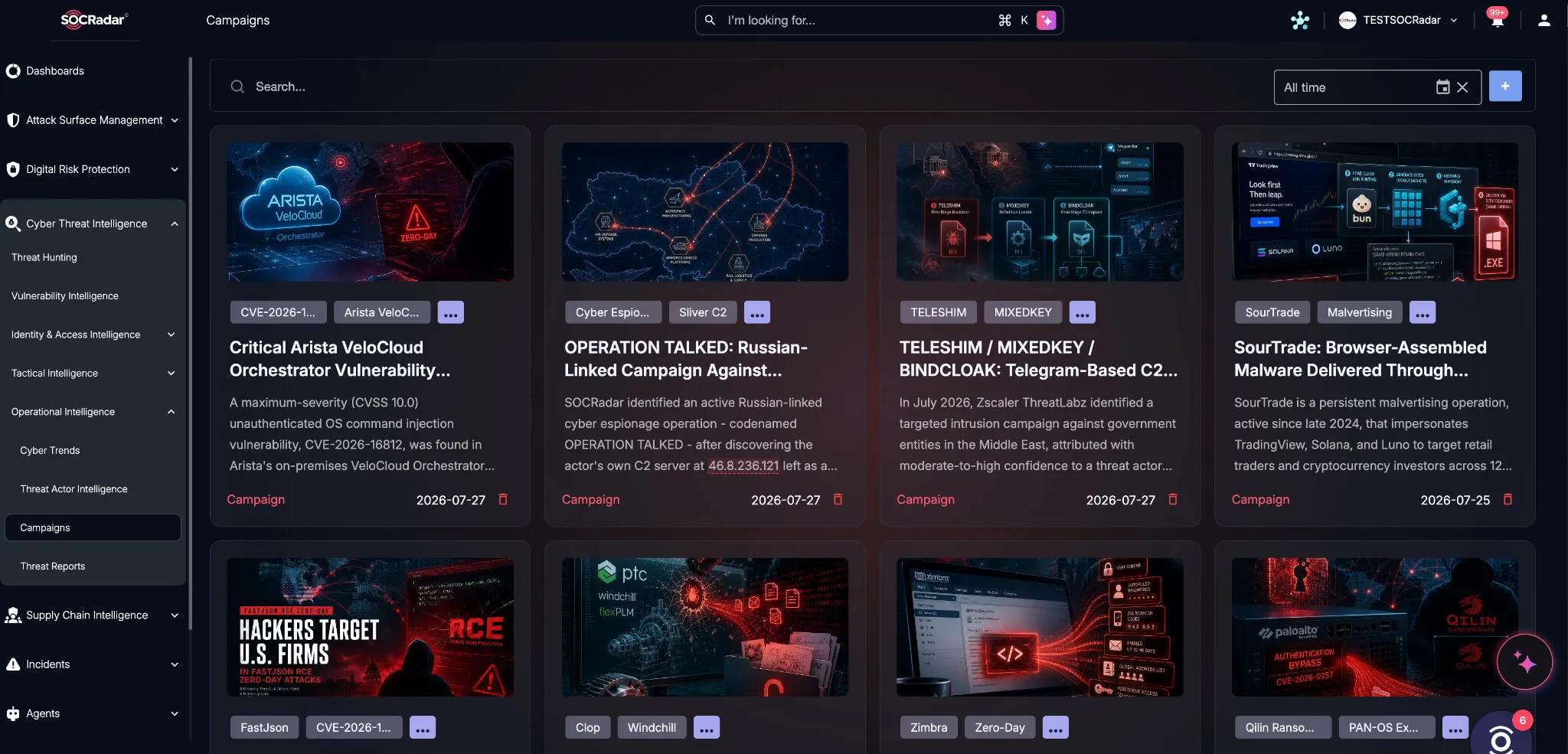Show more tags after PAN-OS Ex... tag
Screen dimensions: 1568x754
coord(1455,727)
